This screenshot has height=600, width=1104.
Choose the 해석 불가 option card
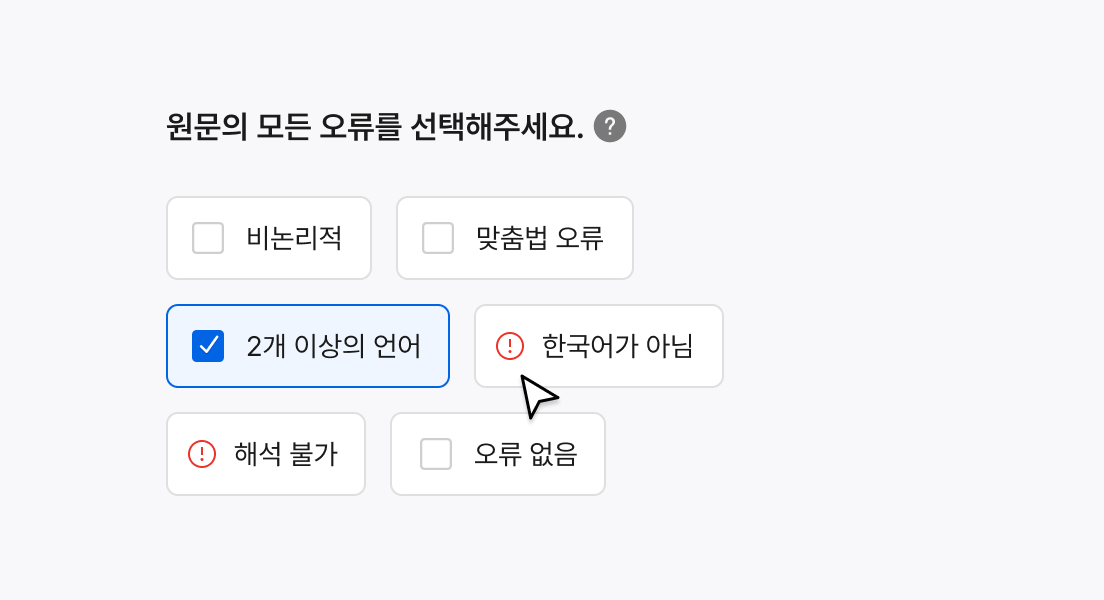point(266,454)
